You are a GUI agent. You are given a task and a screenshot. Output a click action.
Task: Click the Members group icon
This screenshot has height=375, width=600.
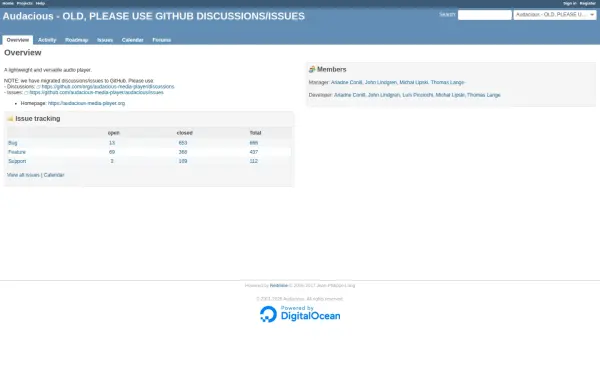[312, 69]
